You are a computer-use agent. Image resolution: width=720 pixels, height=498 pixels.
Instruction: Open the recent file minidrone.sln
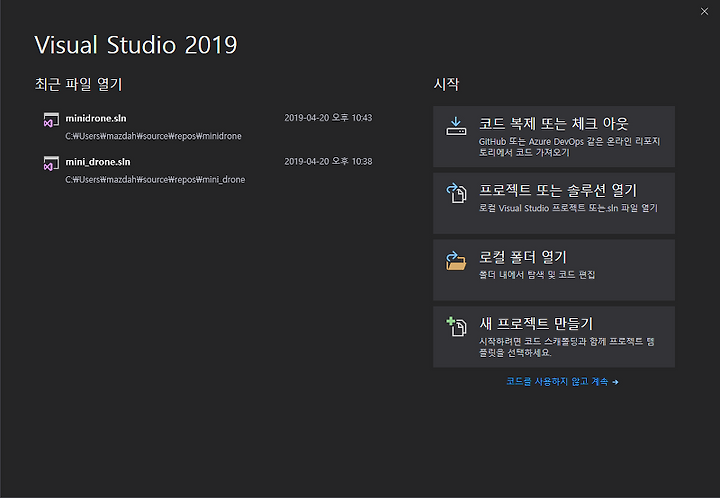(x=208, y=127)
